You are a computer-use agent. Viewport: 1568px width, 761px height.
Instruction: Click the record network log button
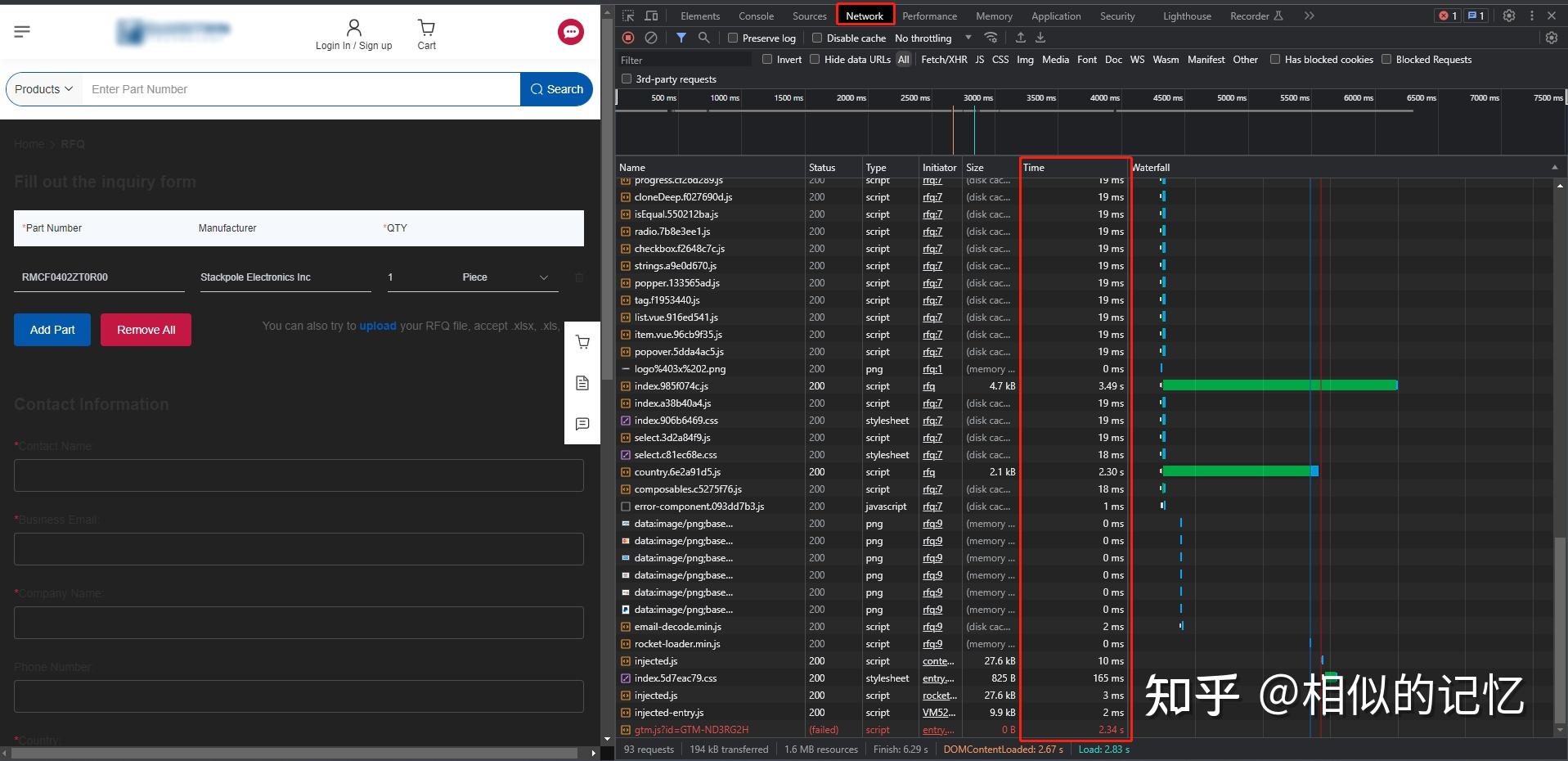click(x=628, y=38)
